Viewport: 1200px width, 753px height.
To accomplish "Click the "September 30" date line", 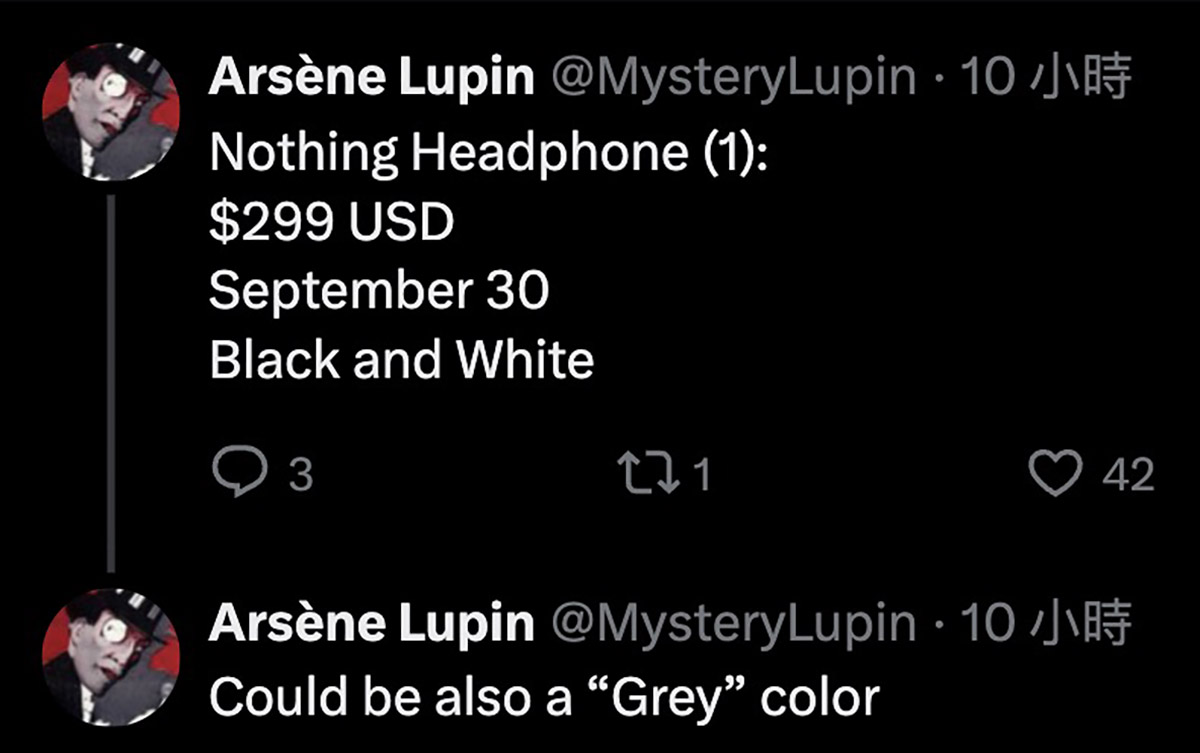I will [379, 291].
